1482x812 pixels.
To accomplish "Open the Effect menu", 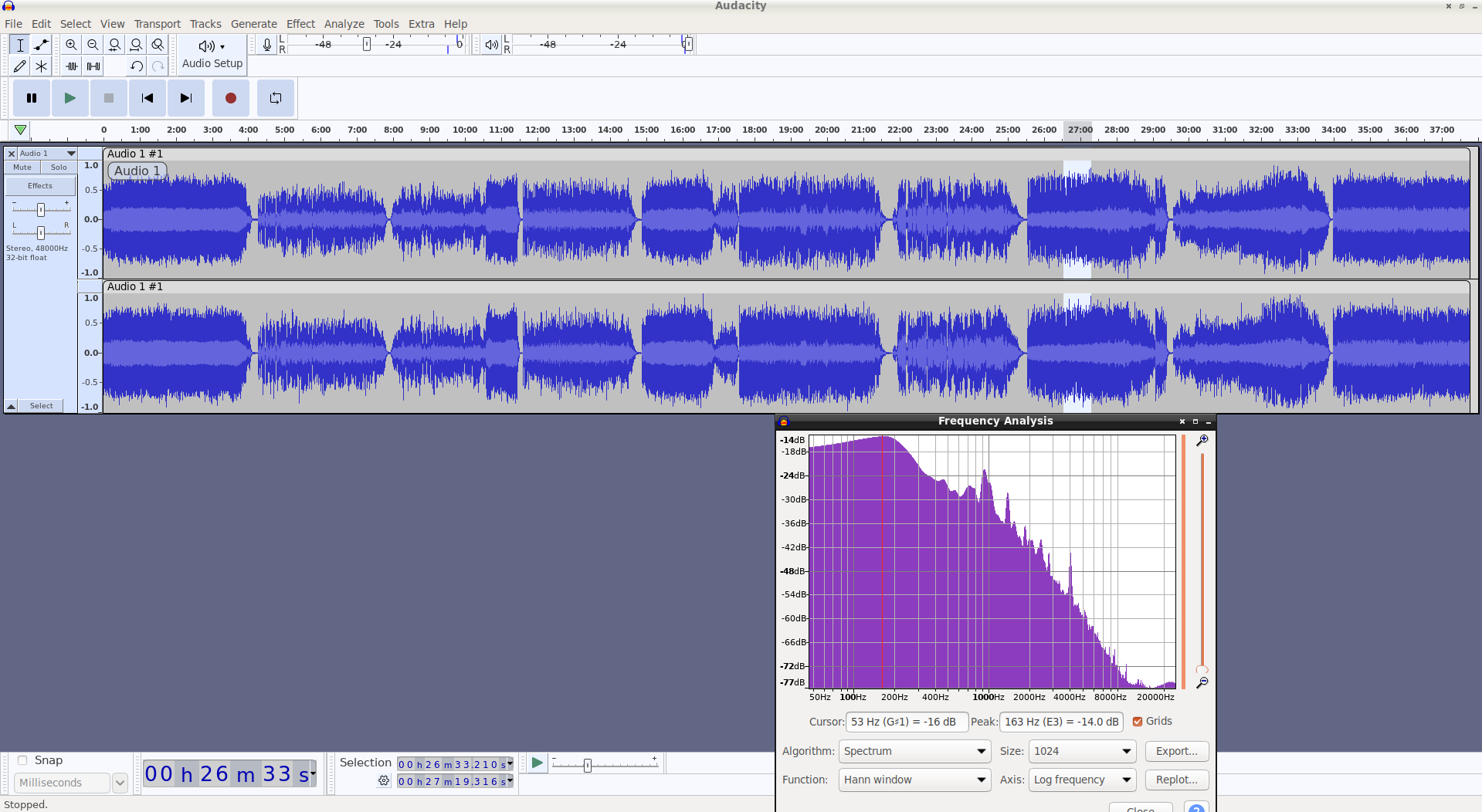I will coord(301,24).
